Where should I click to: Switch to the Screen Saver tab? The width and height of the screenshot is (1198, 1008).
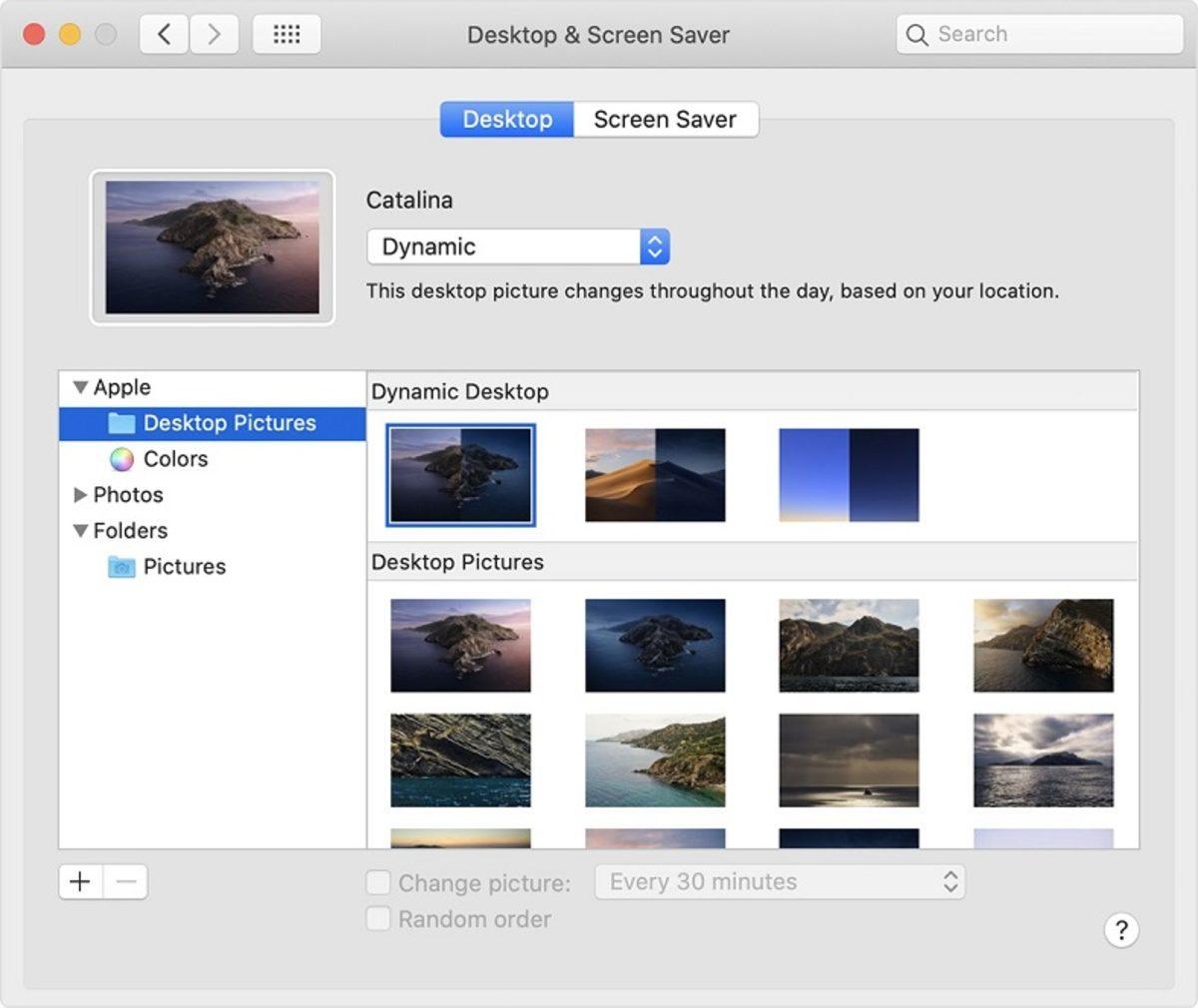pyautogui.click(x=665, y=119)
